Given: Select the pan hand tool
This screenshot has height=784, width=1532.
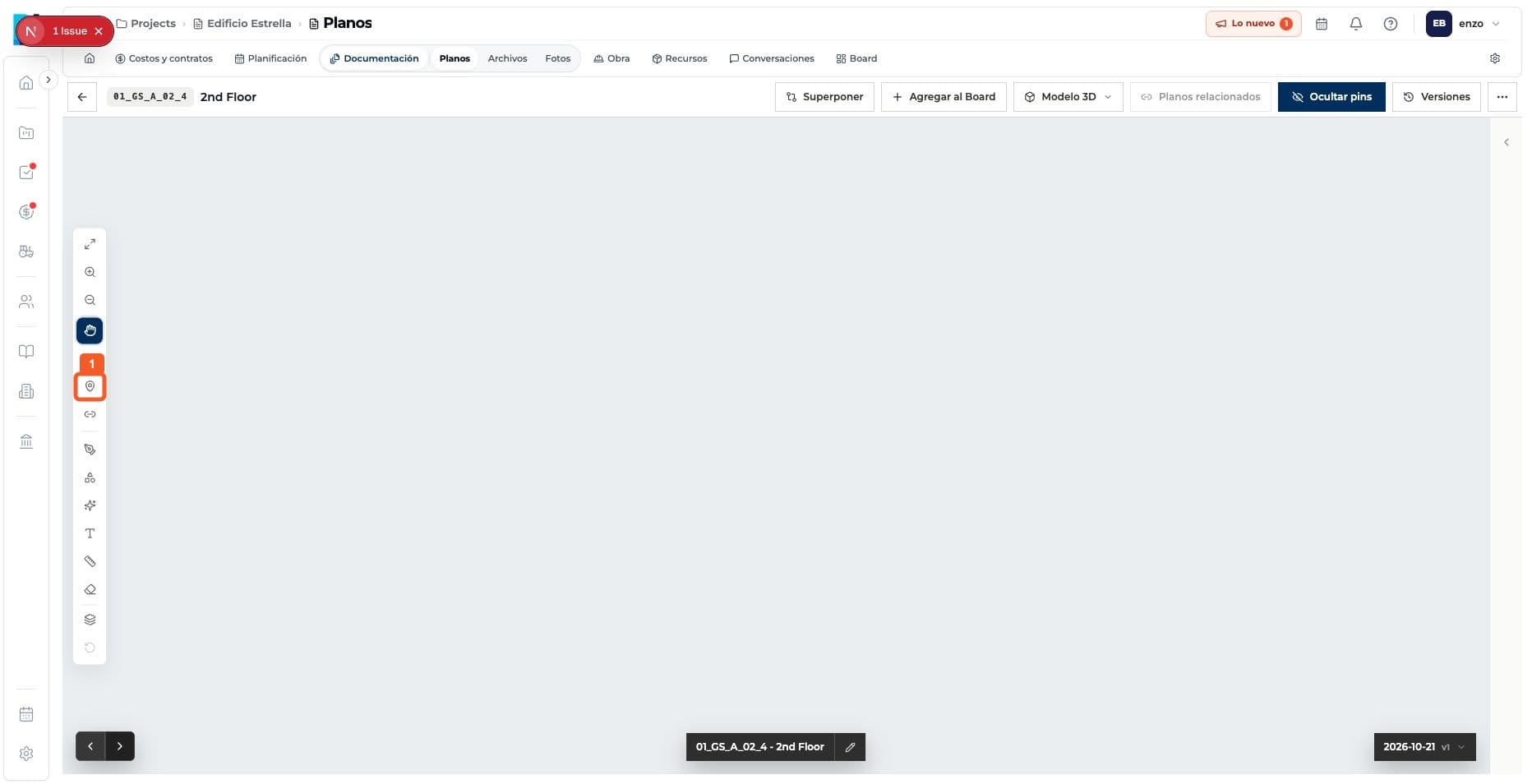Looking at the screenshot, I should pyautogui.click(x=90, y=330).
